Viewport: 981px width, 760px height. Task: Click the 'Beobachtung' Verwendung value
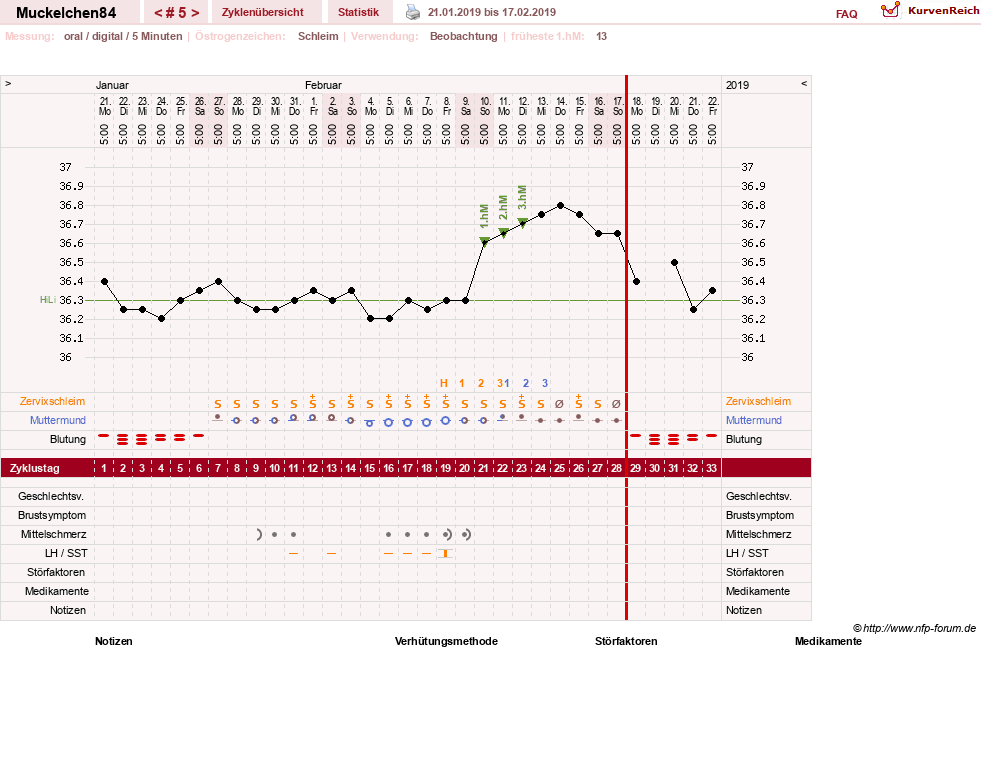pos(464,36)
